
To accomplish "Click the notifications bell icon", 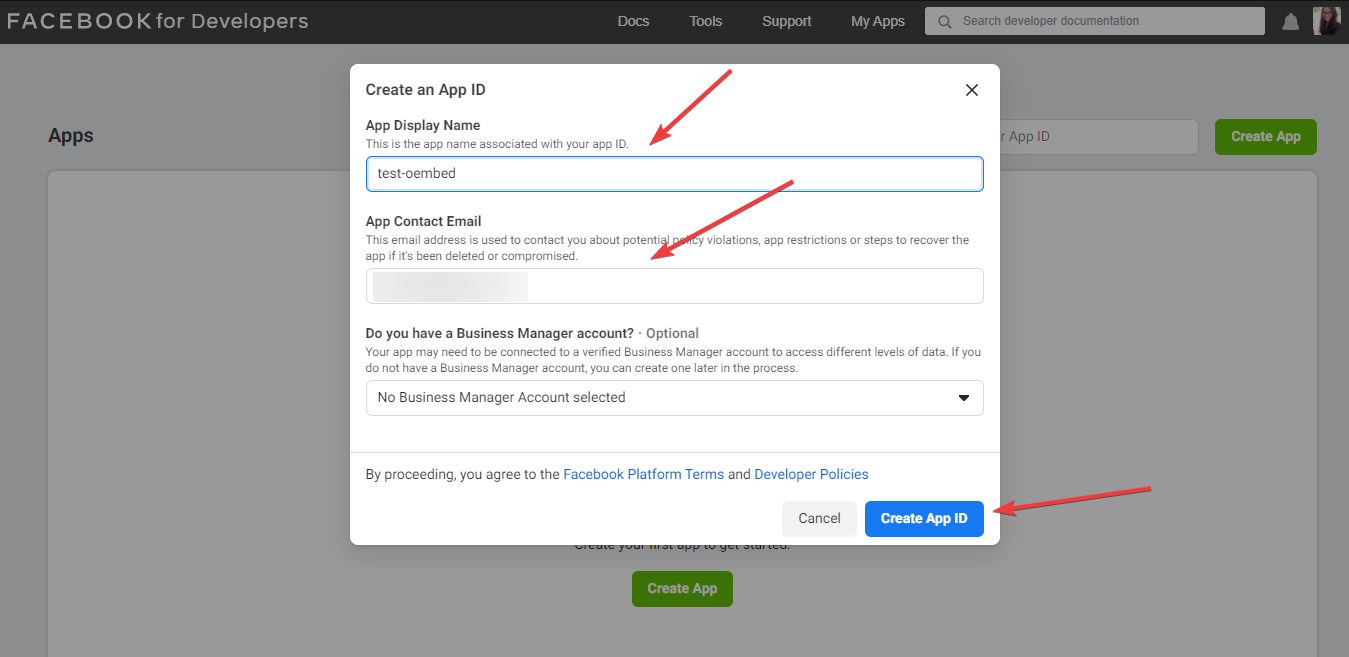I will click(1291, 21).
